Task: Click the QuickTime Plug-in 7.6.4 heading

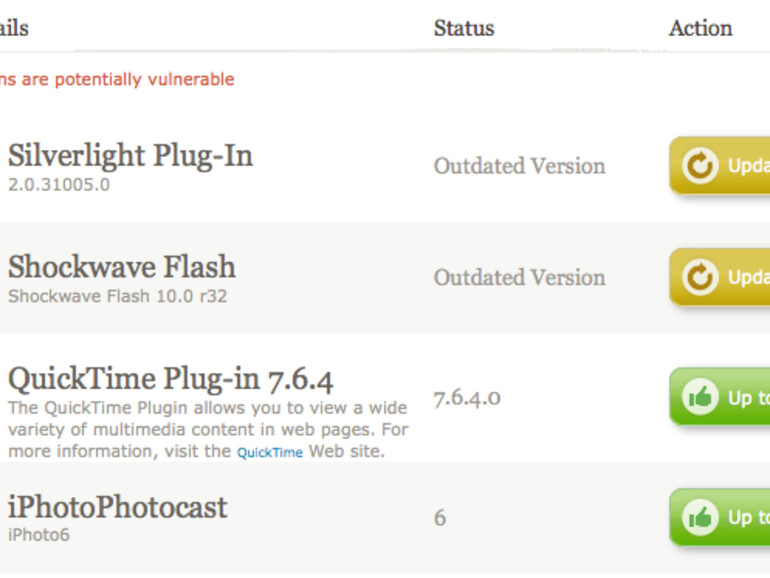Action: pos(170,379)
